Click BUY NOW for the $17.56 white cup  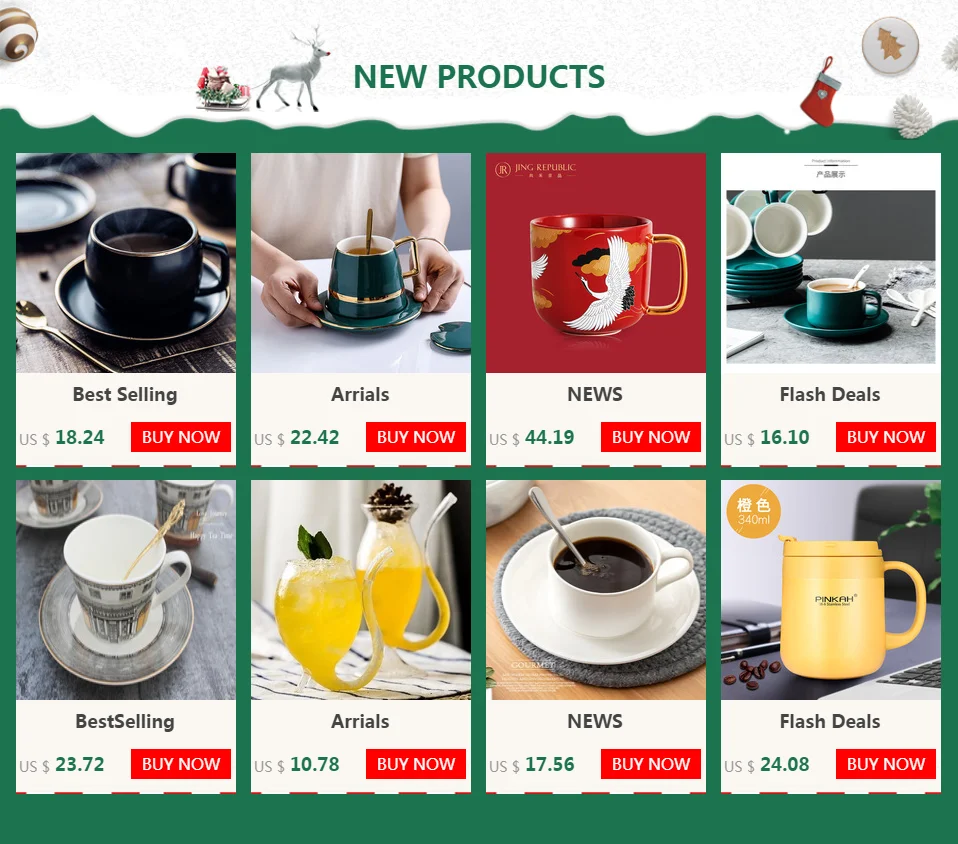point(651,764)
